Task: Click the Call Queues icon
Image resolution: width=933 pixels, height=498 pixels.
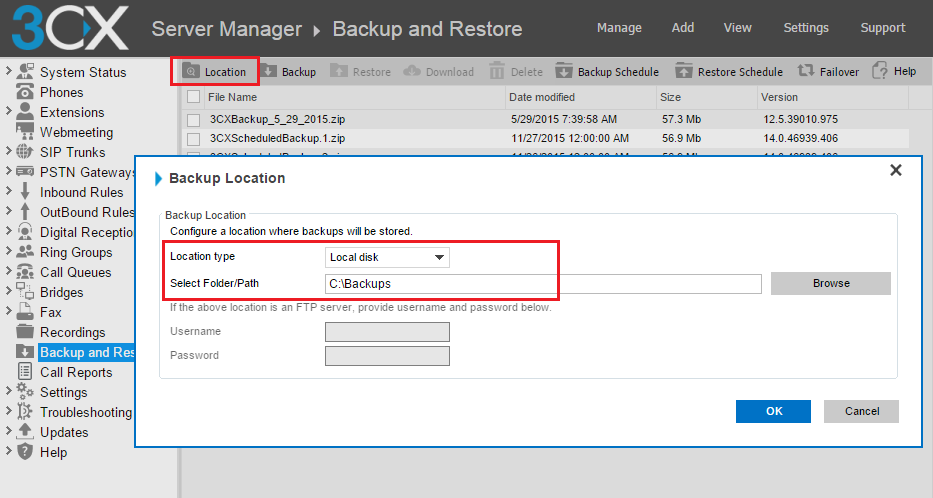Action: tap(25, 271)
